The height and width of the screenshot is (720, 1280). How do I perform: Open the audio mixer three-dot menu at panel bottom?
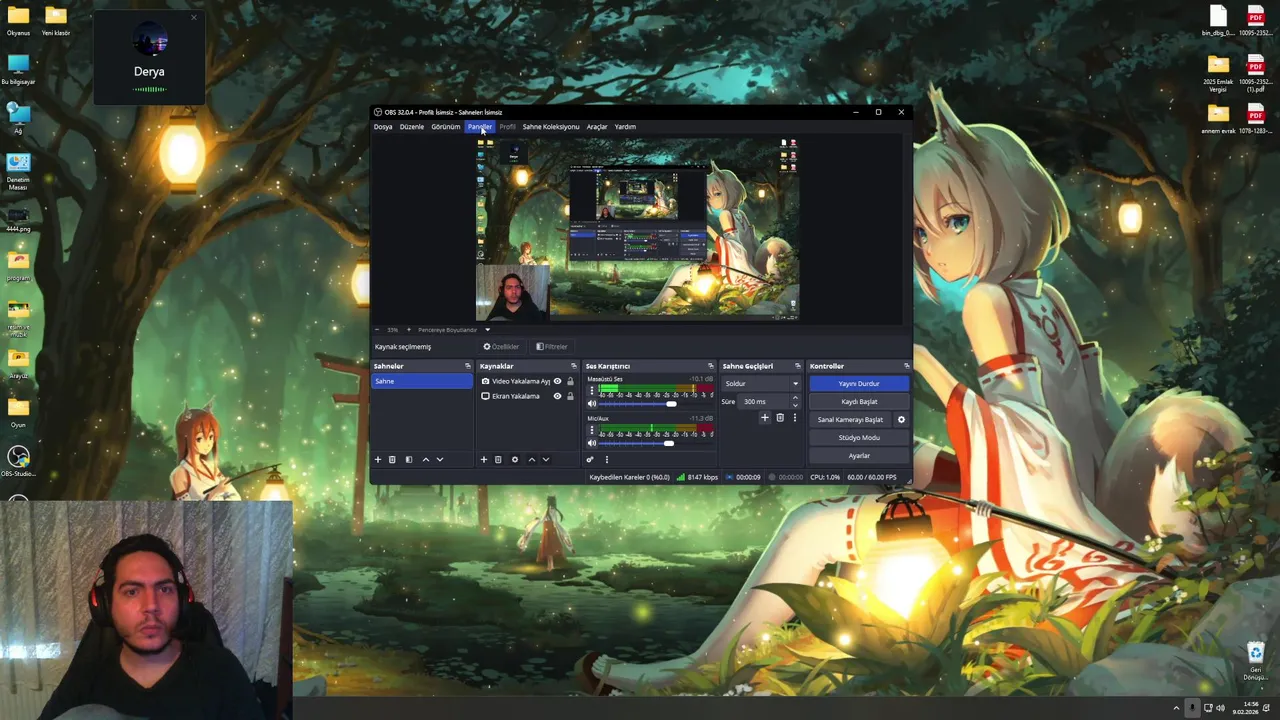pyautogui.click(x=606, y=460)
